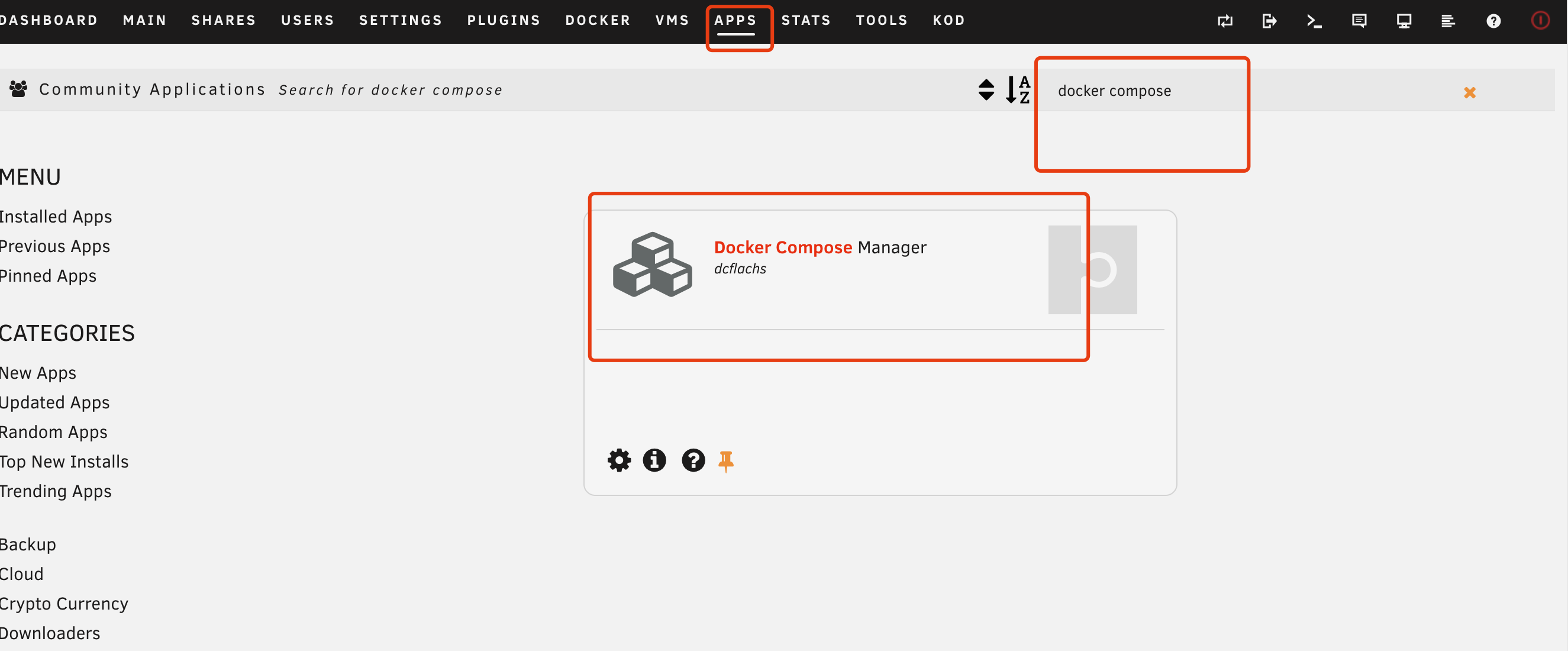Click the terminal icon in top bar
The width and height of the screenshot is (1568, 651).
[x=1314, y=21]
